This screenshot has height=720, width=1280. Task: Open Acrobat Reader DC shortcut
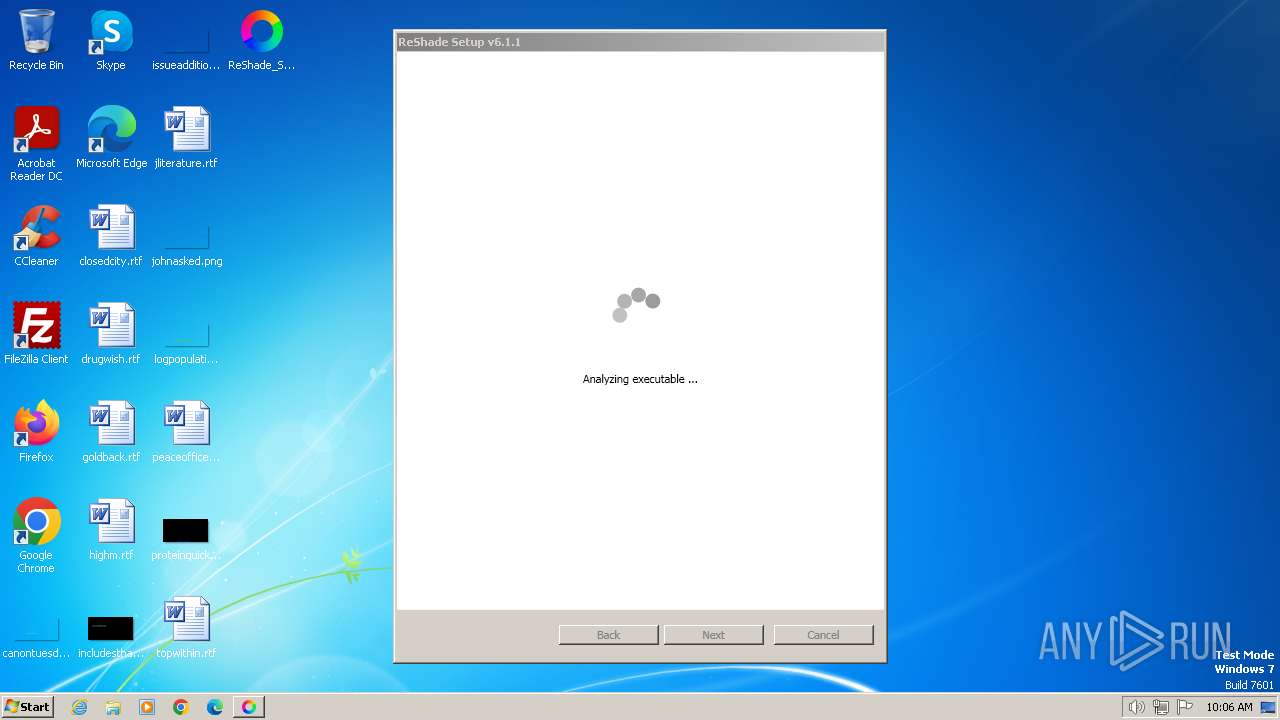[x=36, y=144]
